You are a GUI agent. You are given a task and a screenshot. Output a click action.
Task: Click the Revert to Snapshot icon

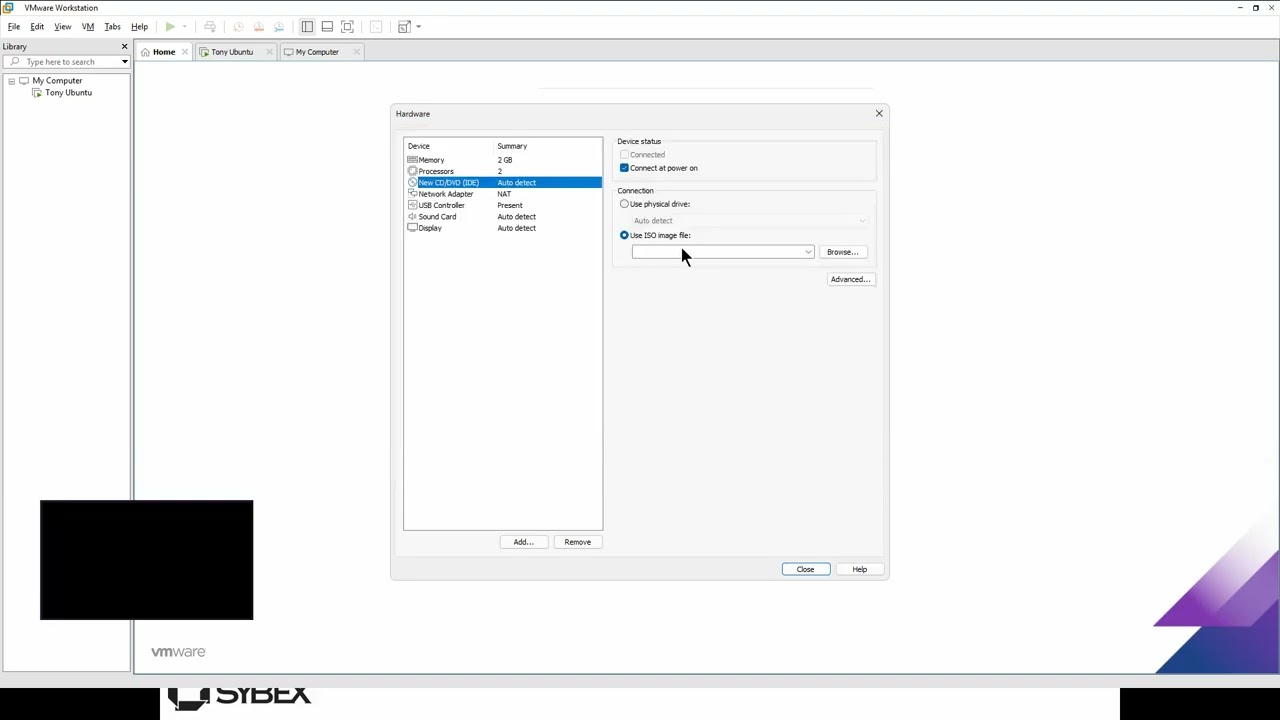pyautogui.click(x=258, y=27)
